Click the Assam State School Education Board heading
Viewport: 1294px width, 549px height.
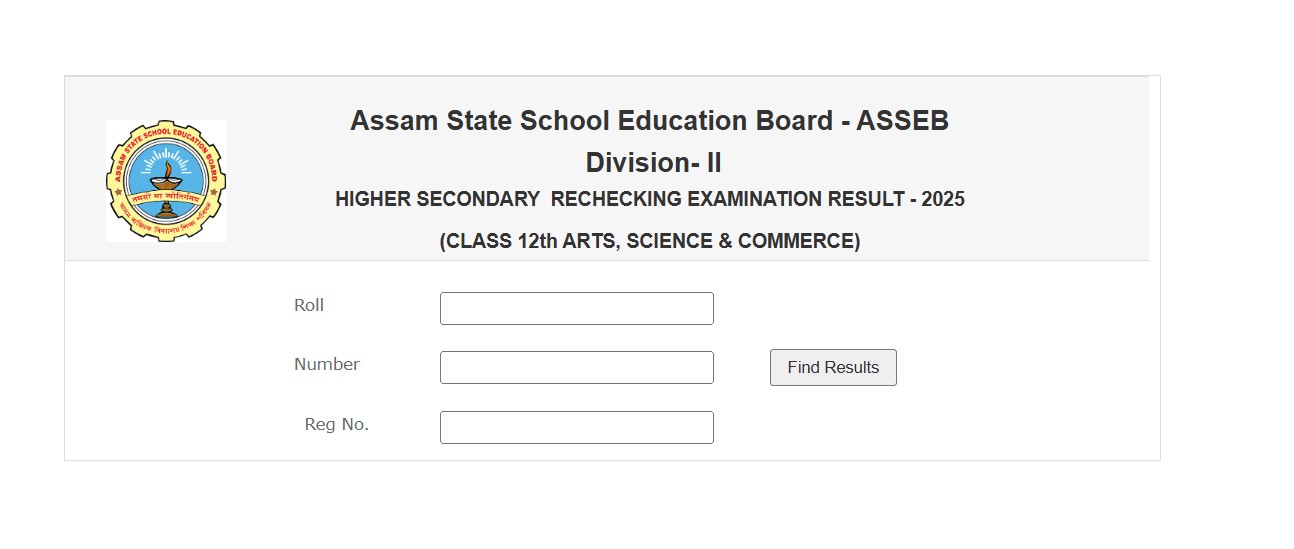click(650, 121)
